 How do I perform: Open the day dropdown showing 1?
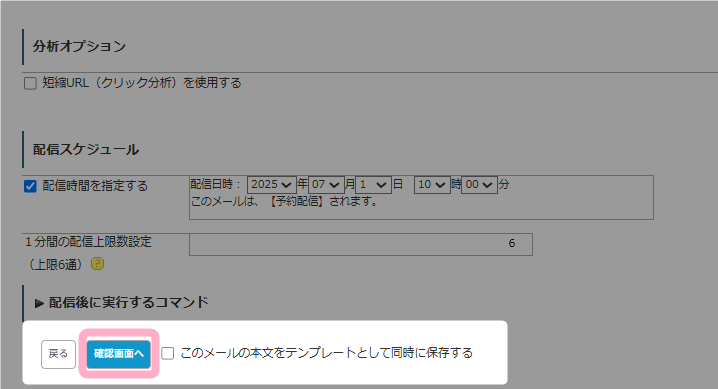tap(373, 184)
